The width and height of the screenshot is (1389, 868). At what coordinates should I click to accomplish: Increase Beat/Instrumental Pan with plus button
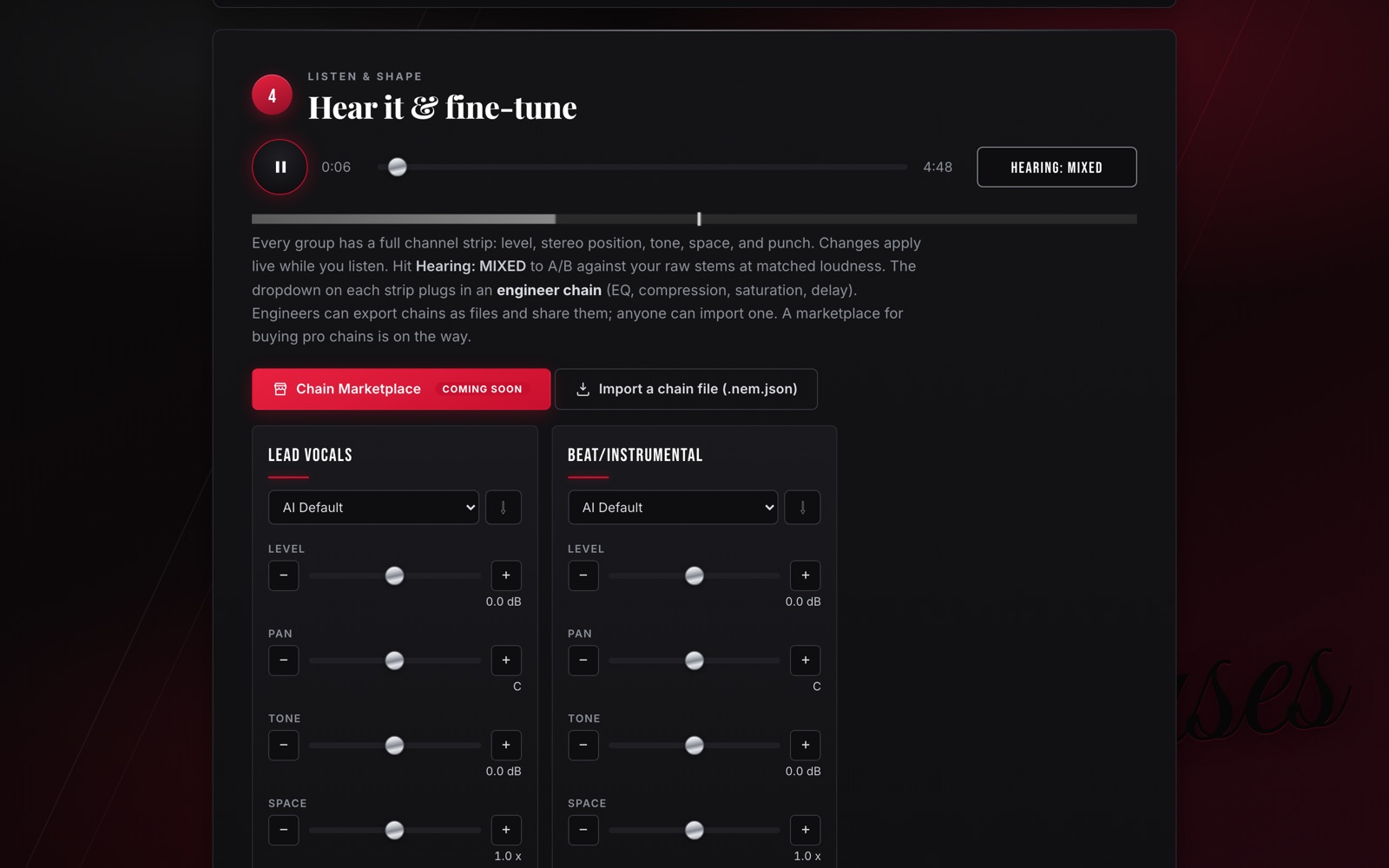tap(806, 661)
